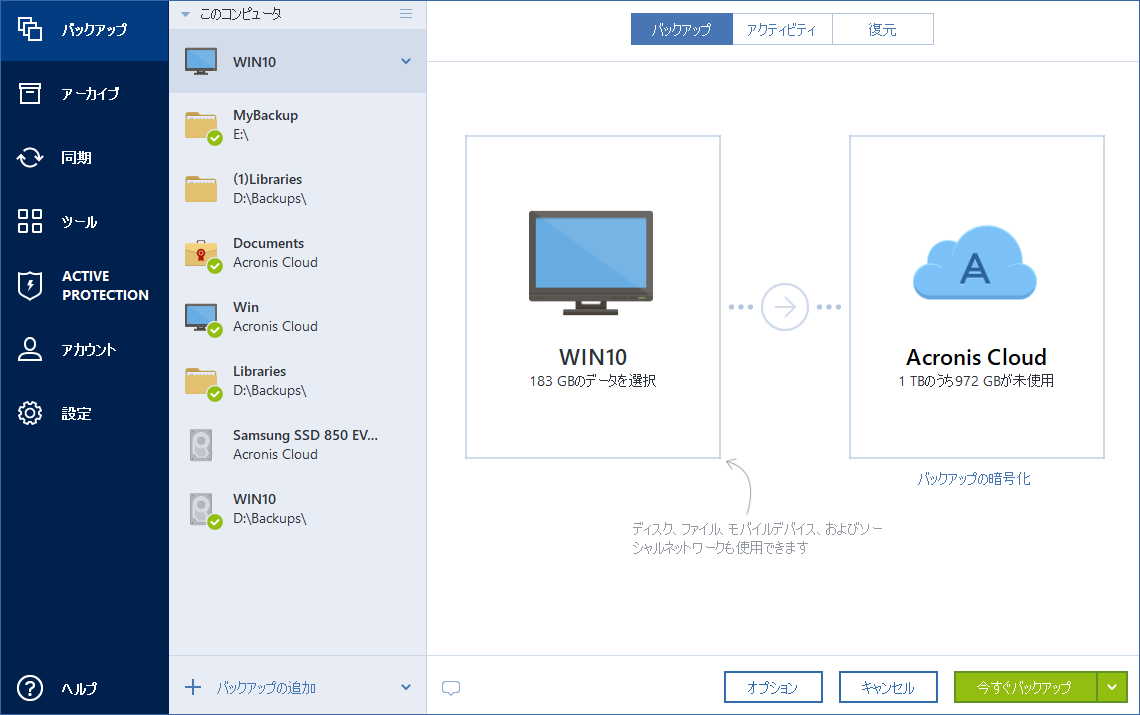Click the 183 GBのデータを選択 text
The height and width of the screenshot is (715, 1140).
tap(593, 380)
